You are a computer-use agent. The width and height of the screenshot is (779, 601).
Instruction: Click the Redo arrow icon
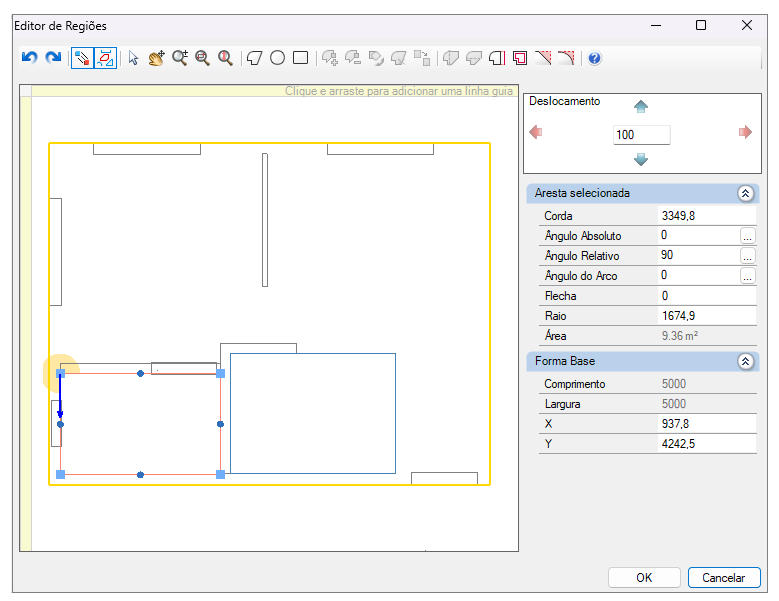(x=53, y=58)
